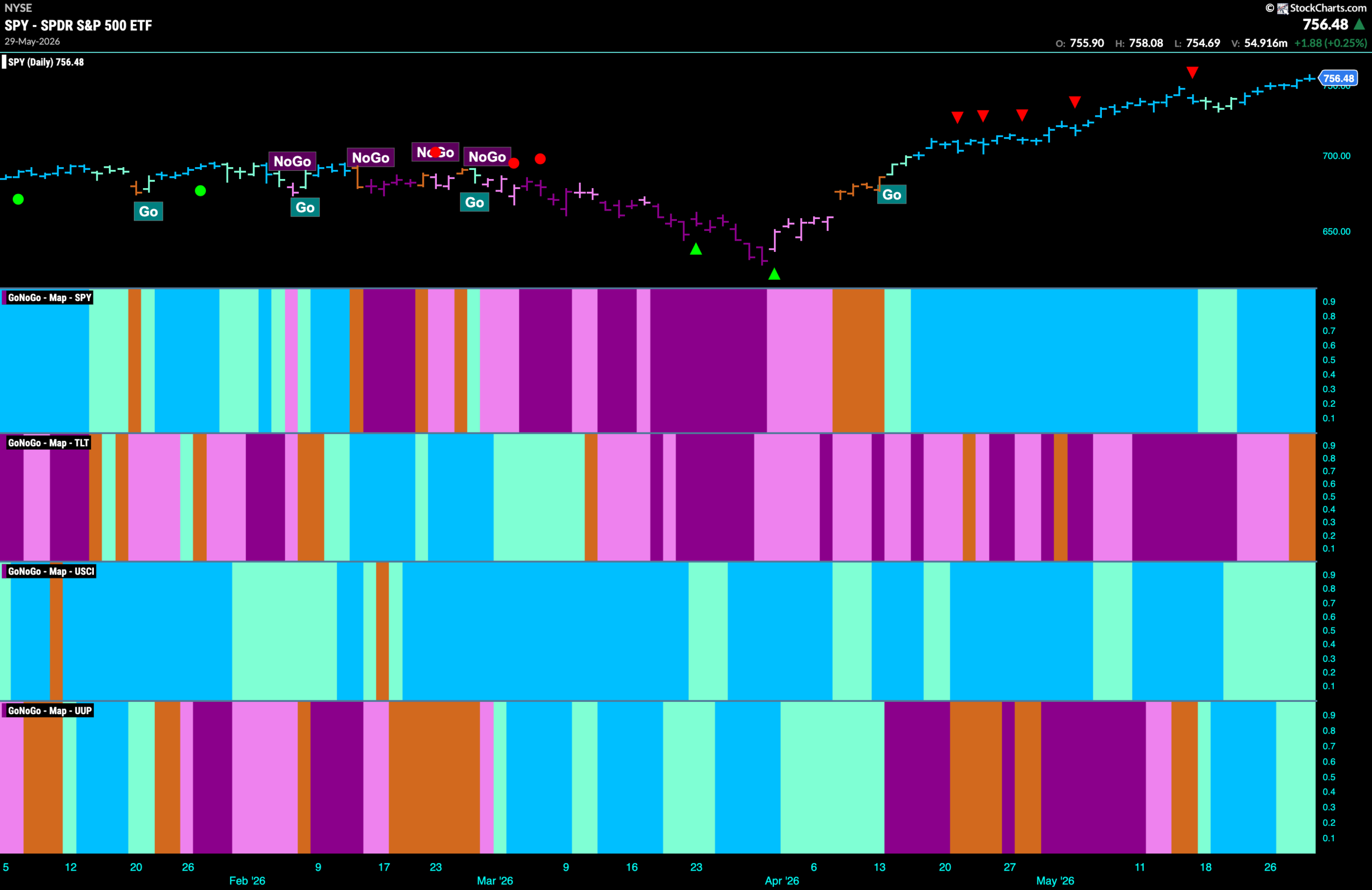Click the Feb '26 month label

point(247,881)
